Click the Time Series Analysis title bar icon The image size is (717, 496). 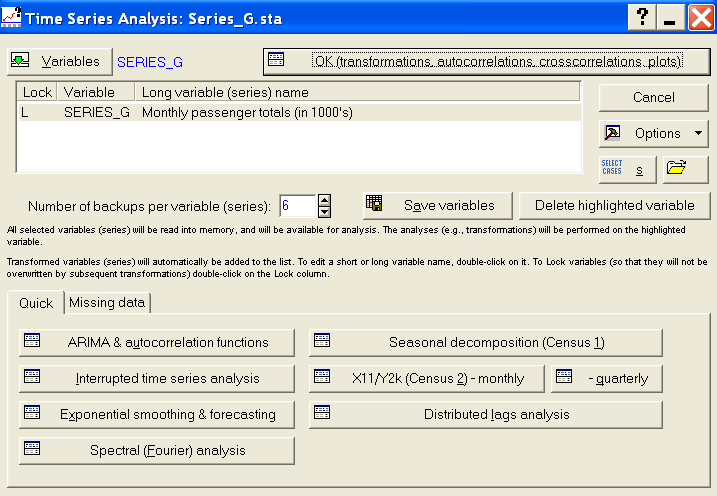(11, 17)
